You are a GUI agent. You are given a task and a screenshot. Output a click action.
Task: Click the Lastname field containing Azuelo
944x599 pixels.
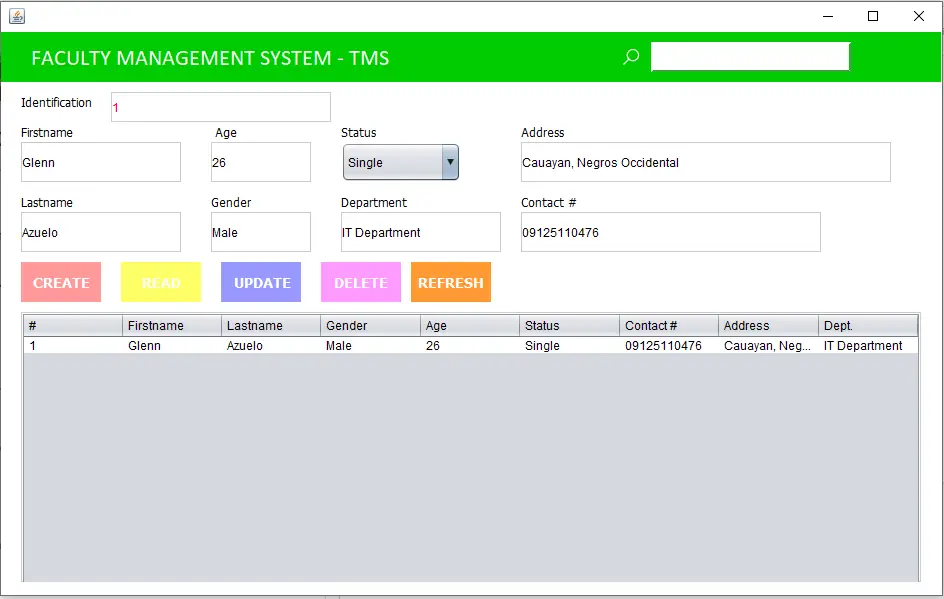point(101,232)
